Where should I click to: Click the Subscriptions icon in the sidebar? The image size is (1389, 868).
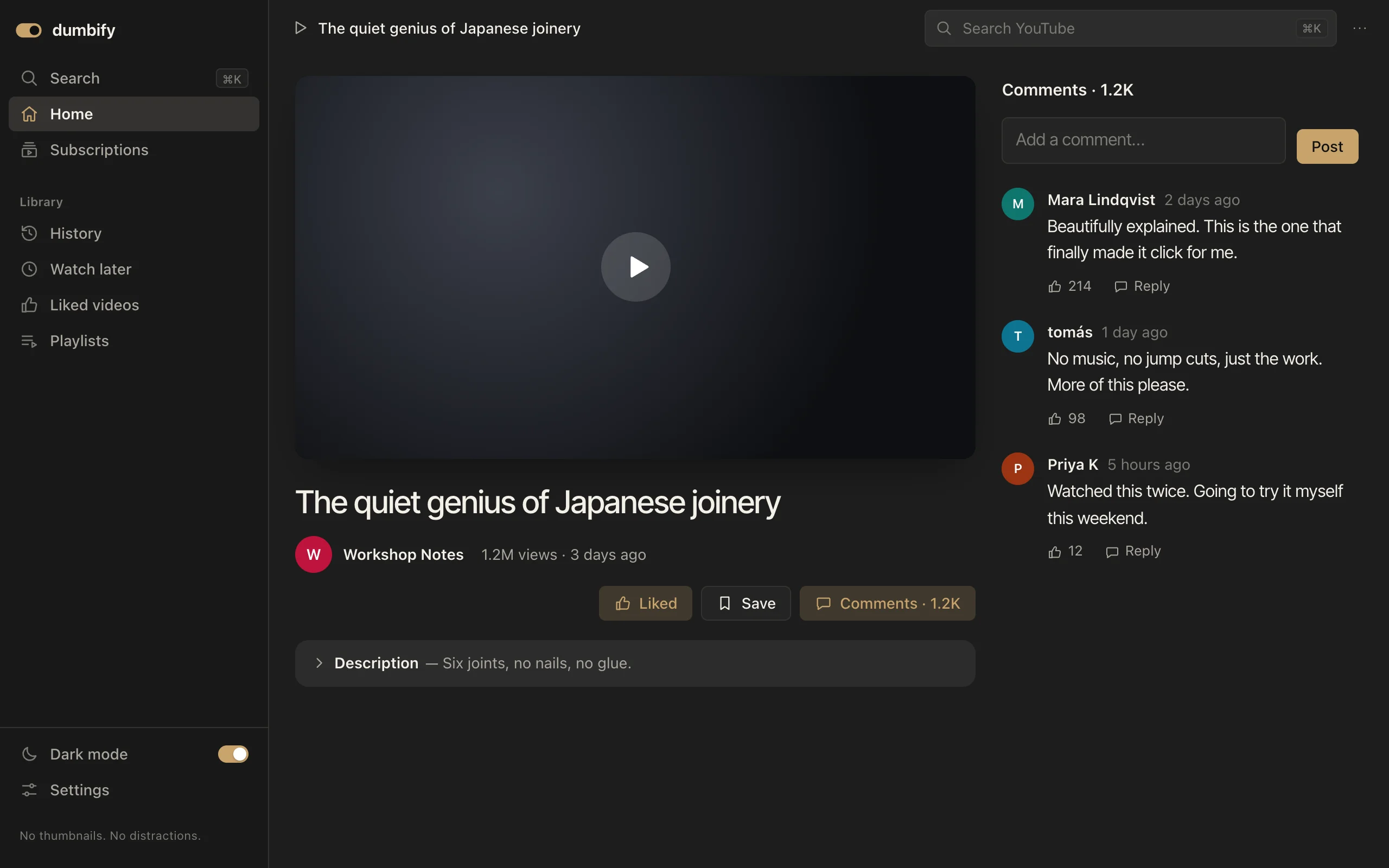(29, 150)
